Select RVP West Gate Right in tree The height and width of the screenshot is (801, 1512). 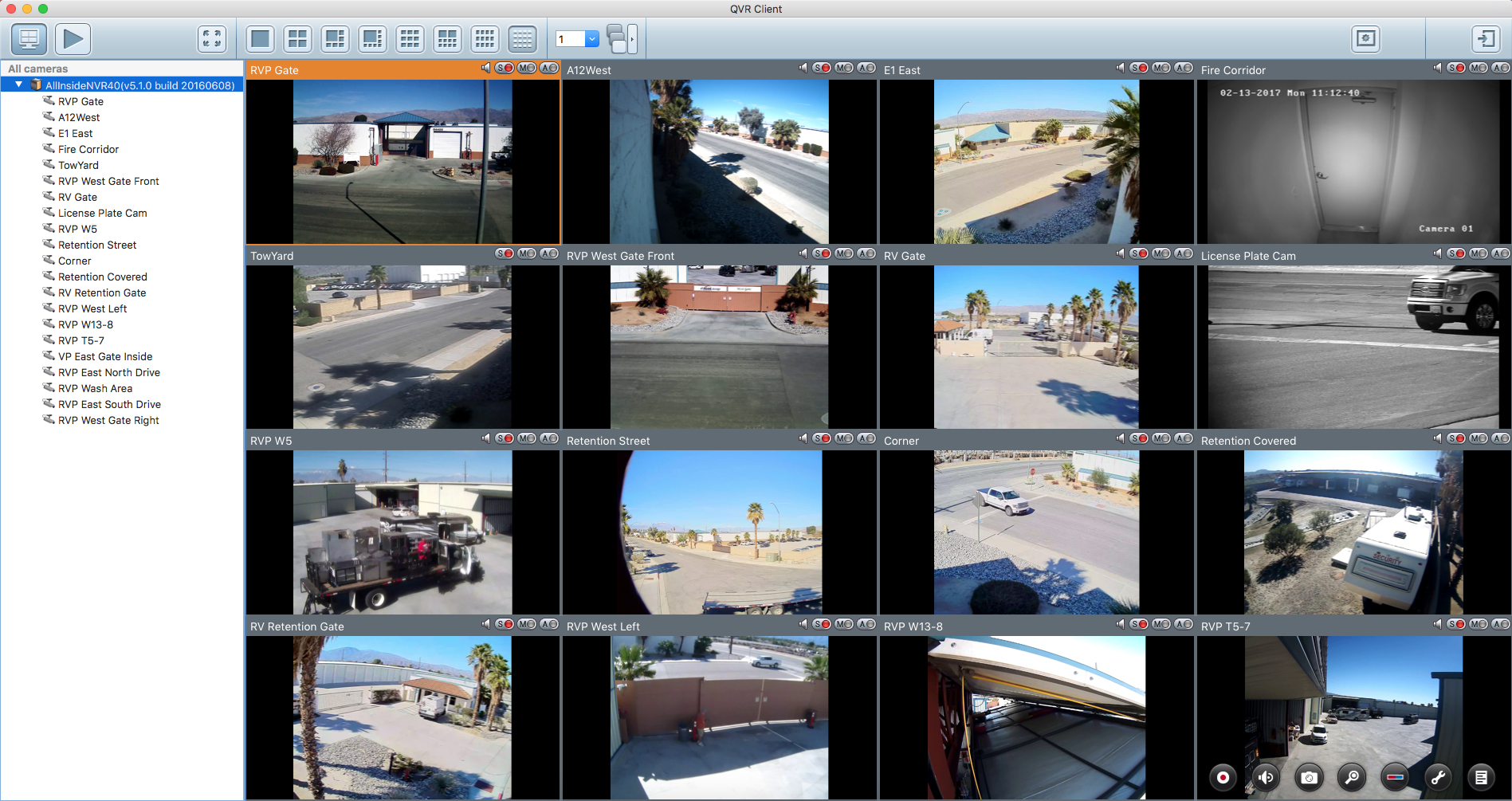108,420
